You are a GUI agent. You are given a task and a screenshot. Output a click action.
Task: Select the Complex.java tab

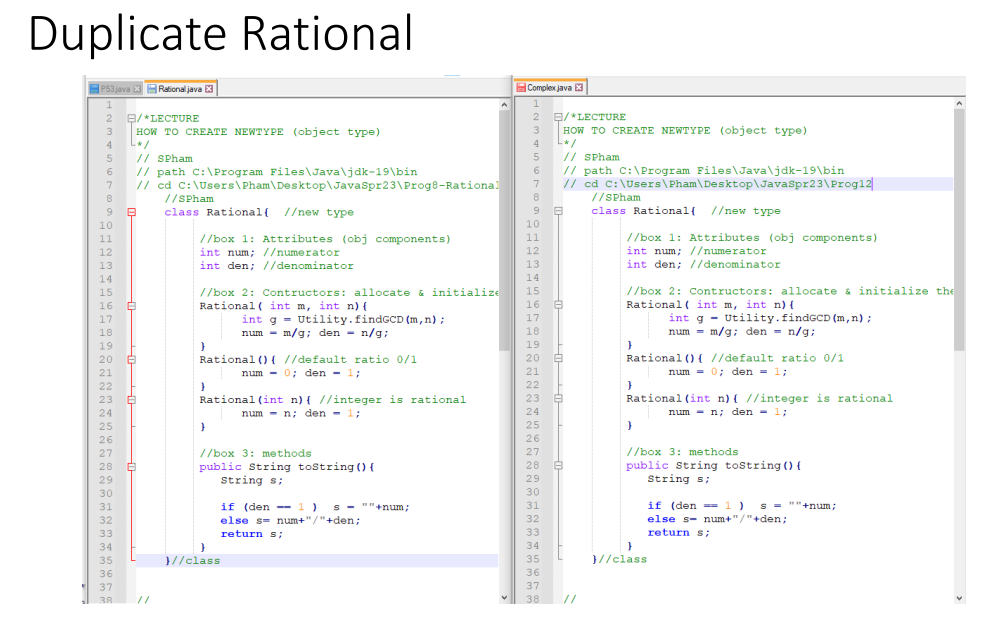pyautogui.click(x=550, y=86)
